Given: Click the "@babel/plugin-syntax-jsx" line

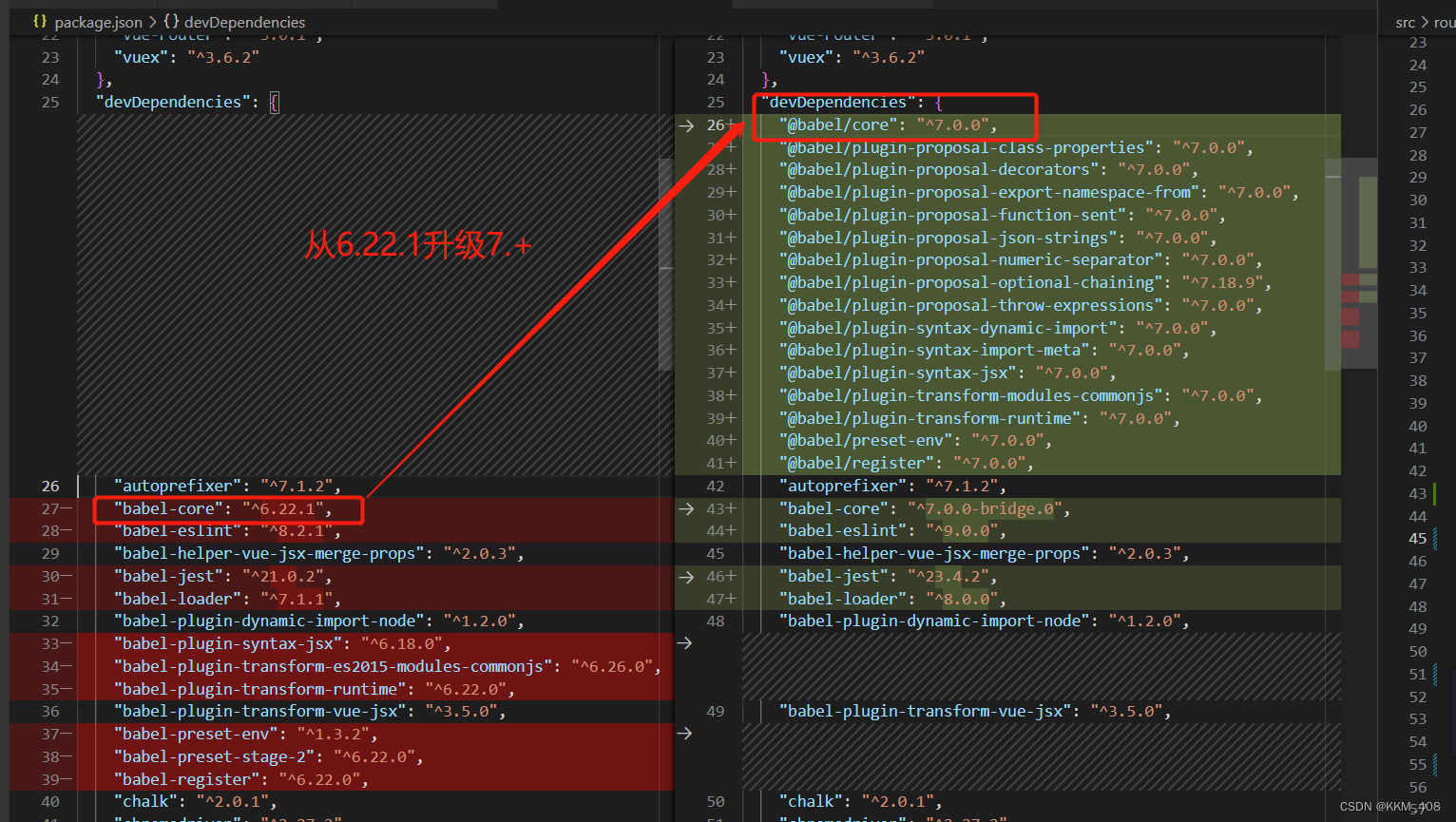Looking at the screenshot, I should (x=948, y=373).
